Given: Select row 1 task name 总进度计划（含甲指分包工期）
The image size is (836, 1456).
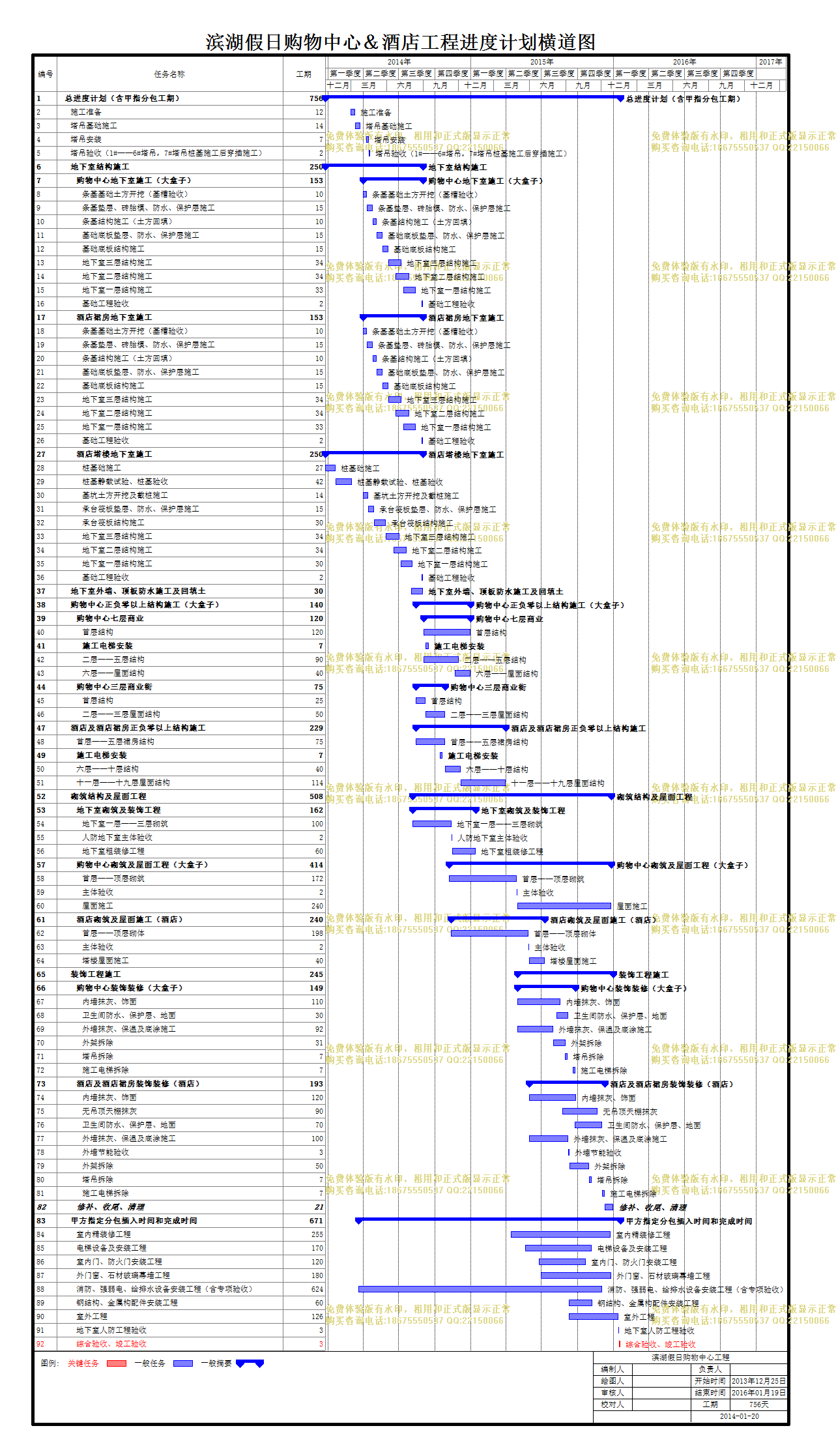Looking at the screenshot, I should (x=122, y=98).
